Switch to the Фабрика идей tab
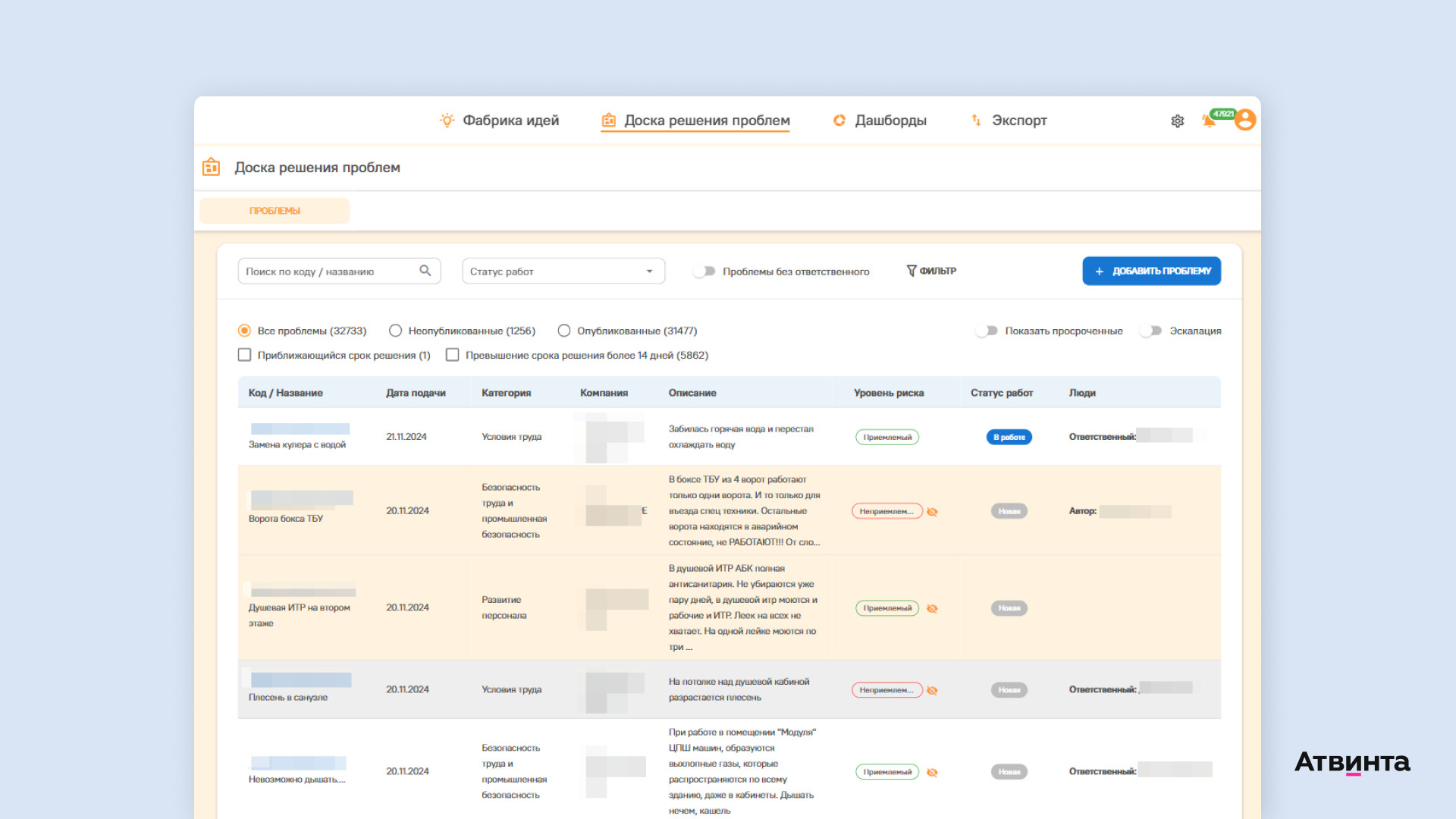Screen dimensions: 1456x819 pyautogui.click(x=510, y=121)
